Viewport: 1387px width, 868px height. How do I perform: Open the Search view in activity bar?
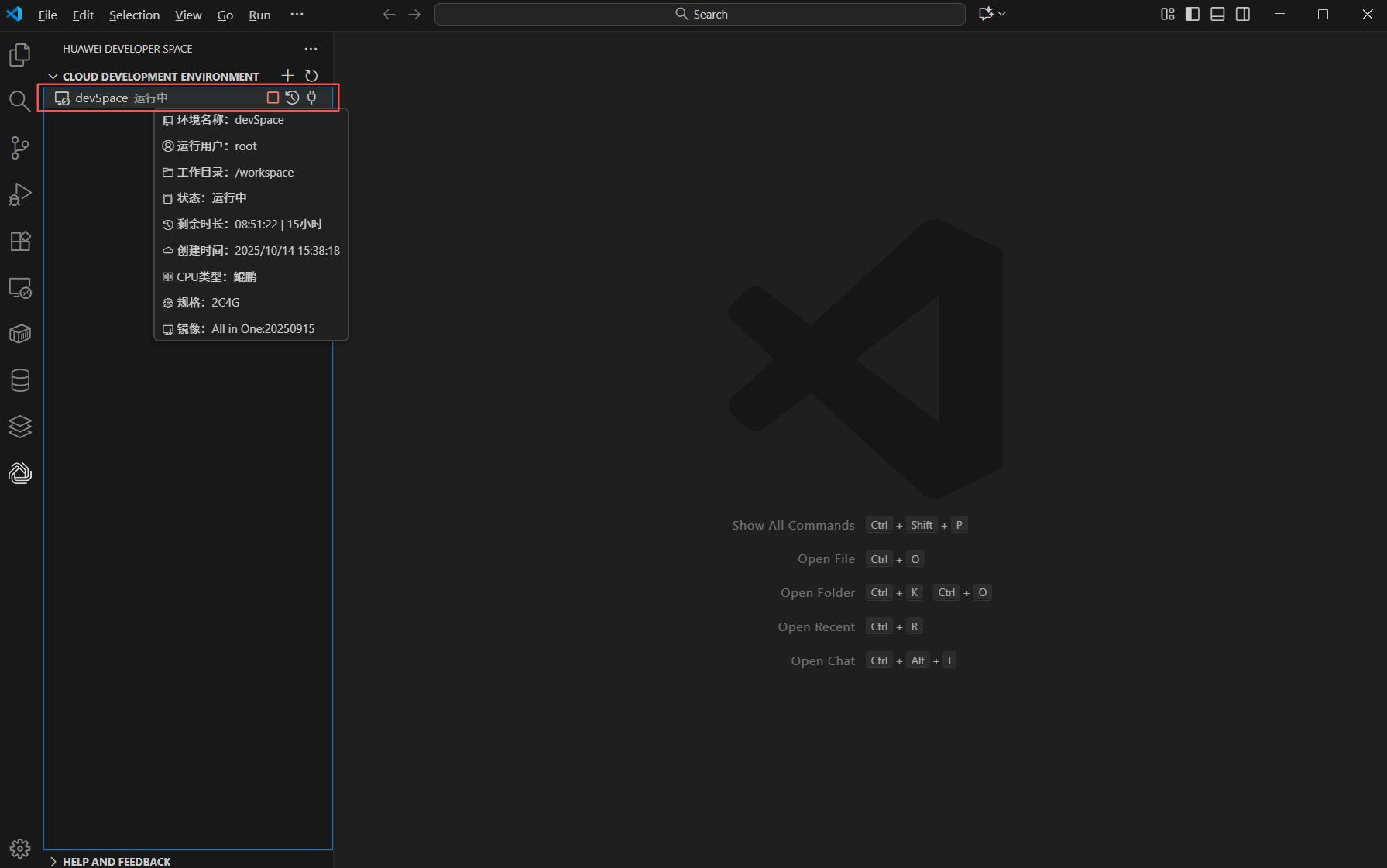point(20,101)
